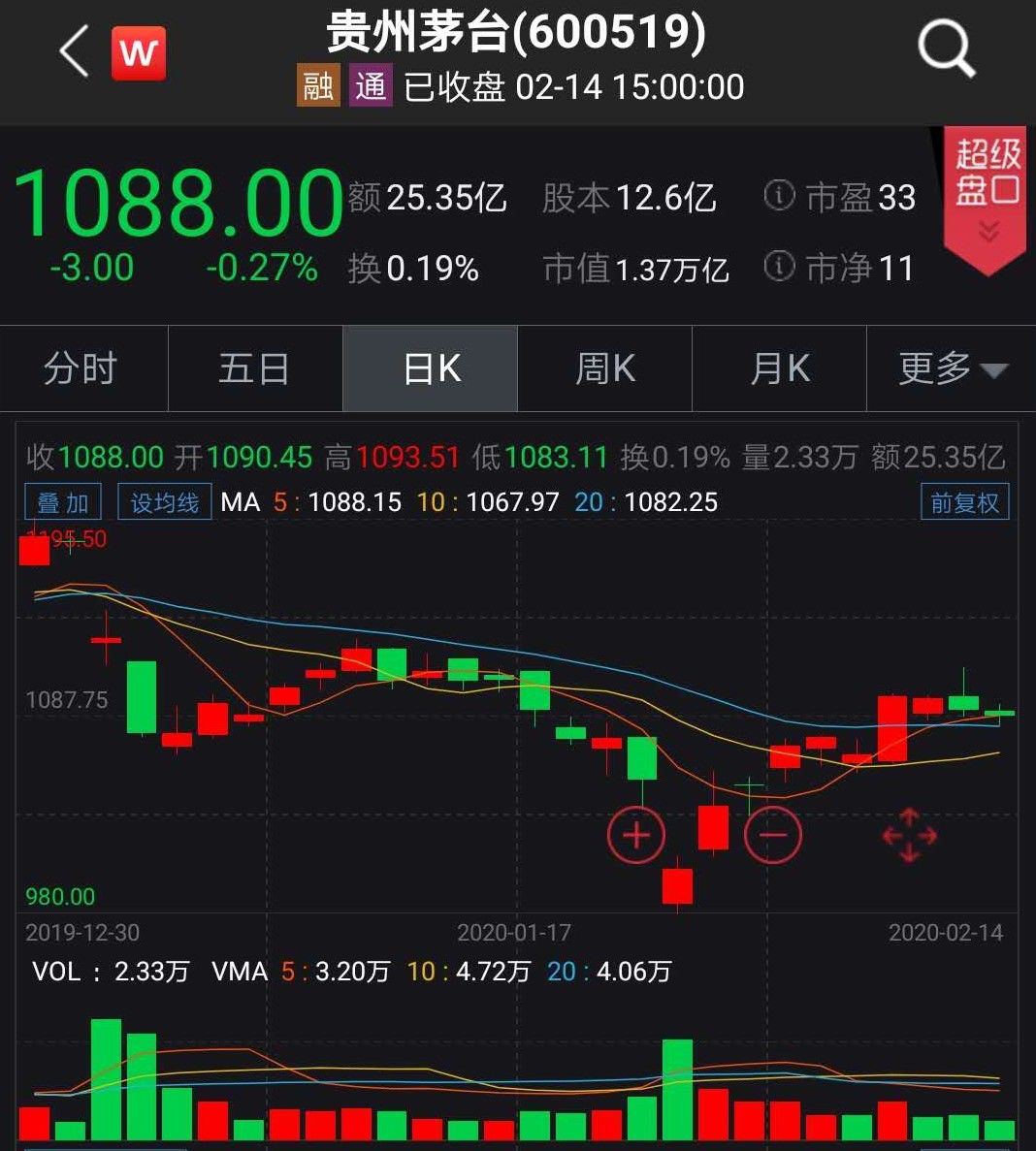Tap the price change amount -3.00
The width and height of the screenshot is (1036, 1151).
point(92,268)
